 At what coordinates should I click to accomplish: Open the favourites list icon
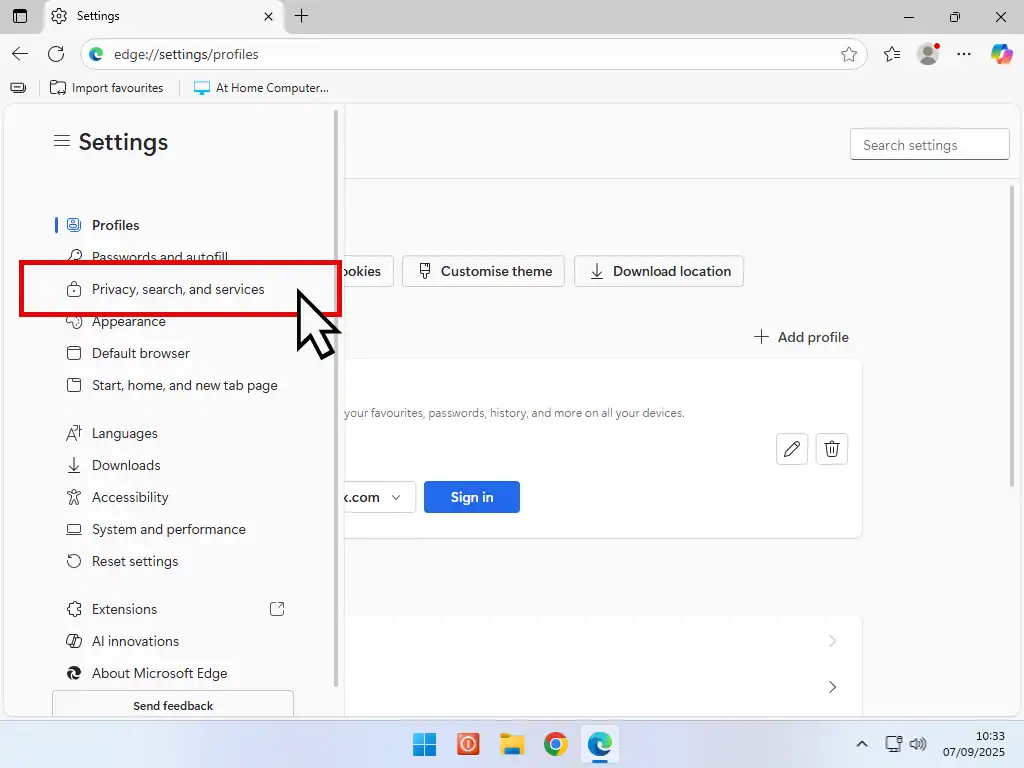coord(892,54)
